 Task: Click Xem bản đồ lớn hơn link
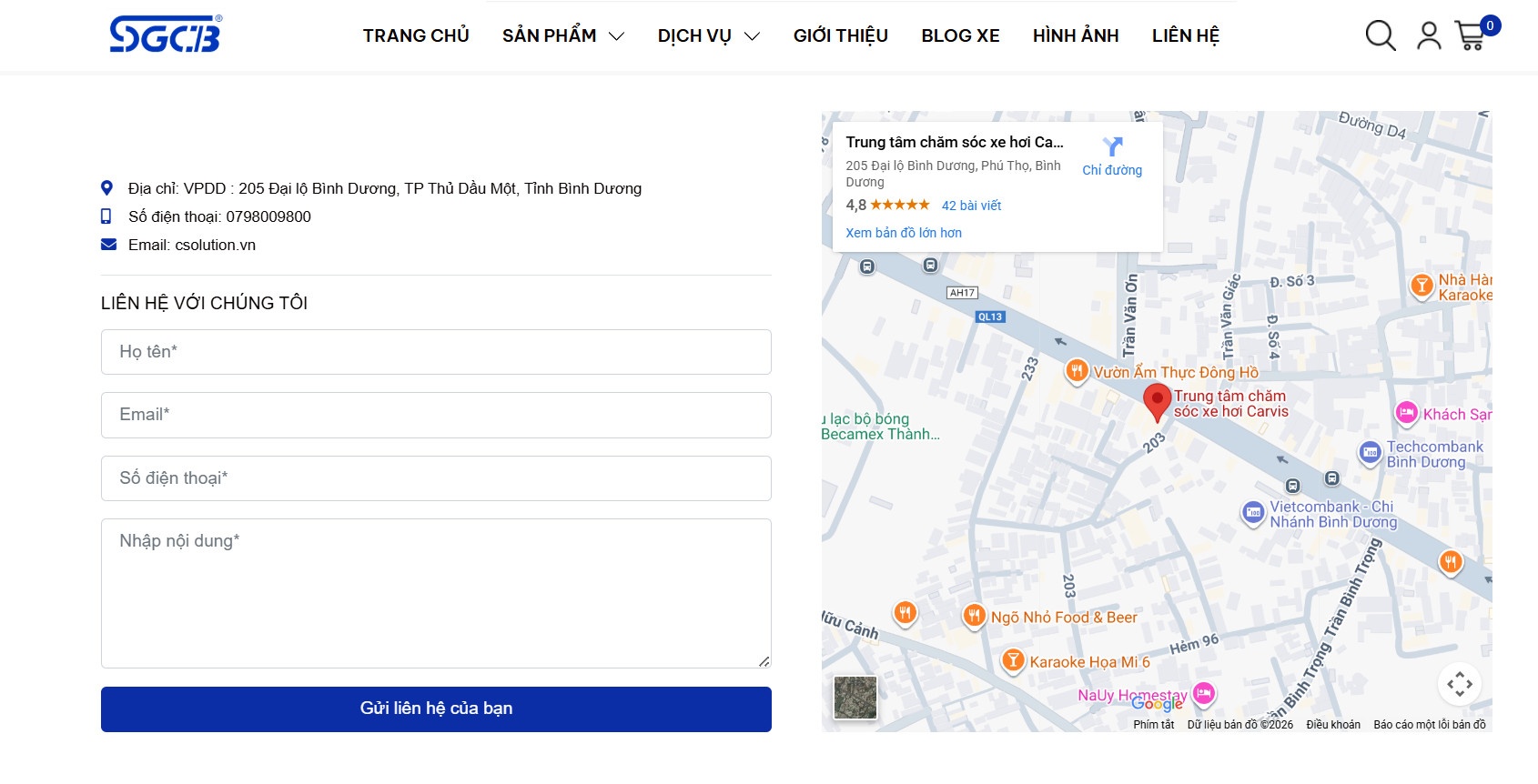pos(904,233)
